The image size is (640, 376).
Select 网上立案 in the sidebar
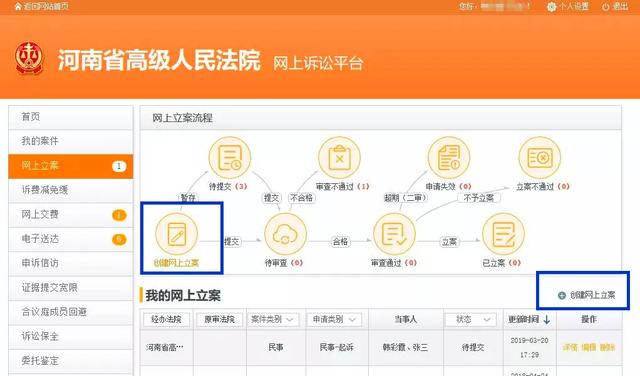(71, 166)
